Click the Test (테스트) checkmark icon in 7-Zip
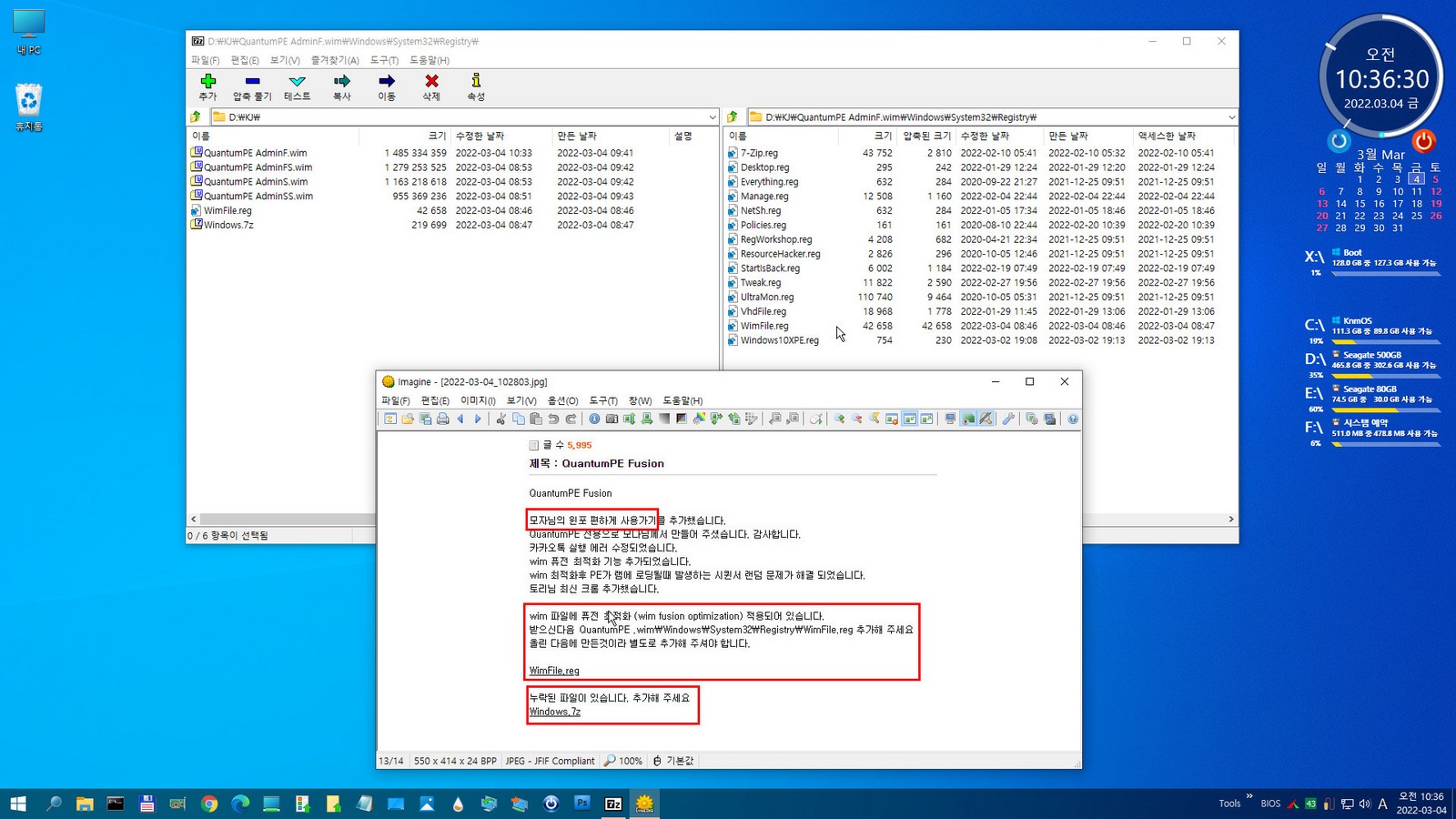This screenshot has width=1456, height=819. tap(297, 81)
